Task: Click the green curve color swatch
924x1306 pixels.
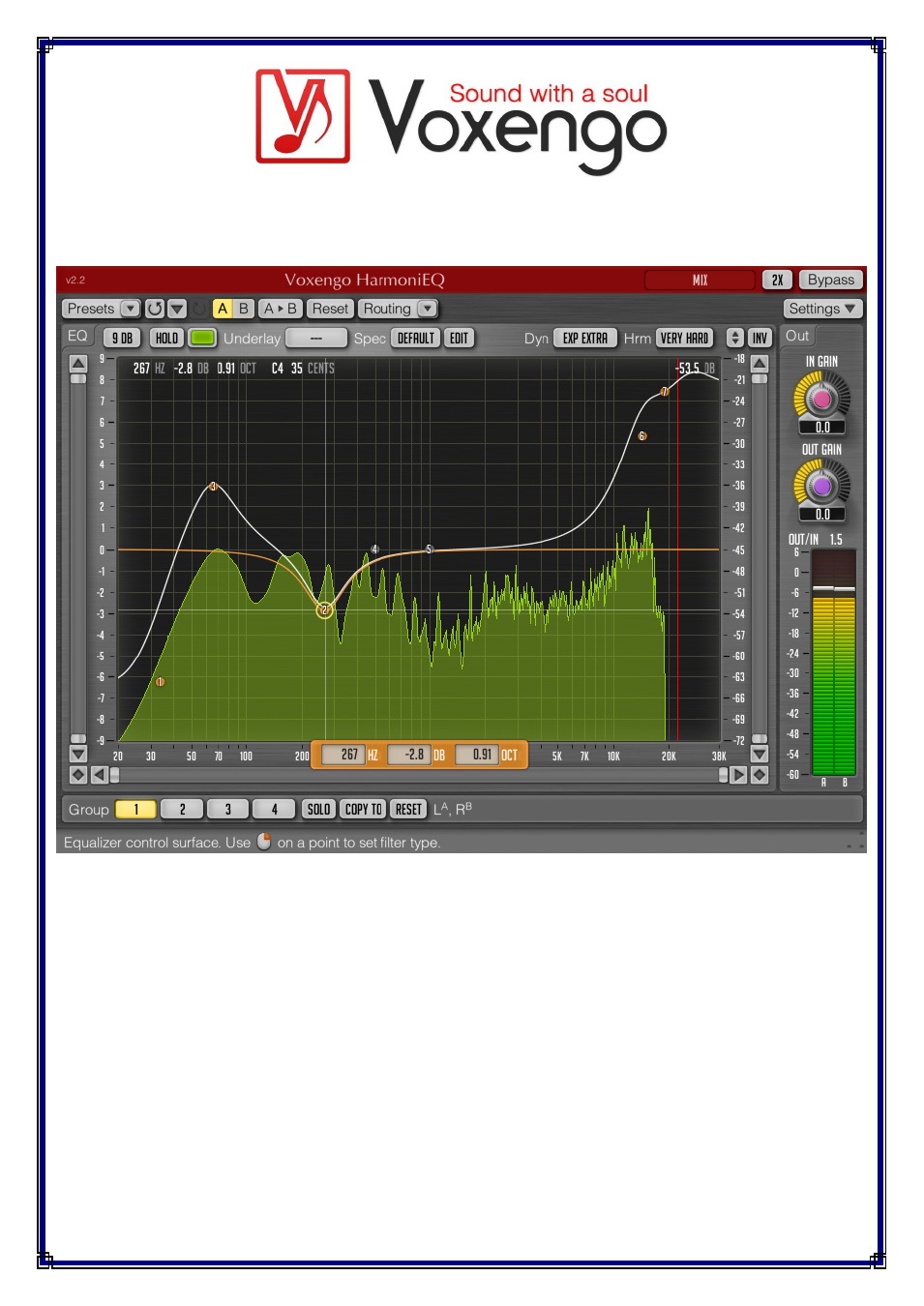Action: [x=202, y=339]
